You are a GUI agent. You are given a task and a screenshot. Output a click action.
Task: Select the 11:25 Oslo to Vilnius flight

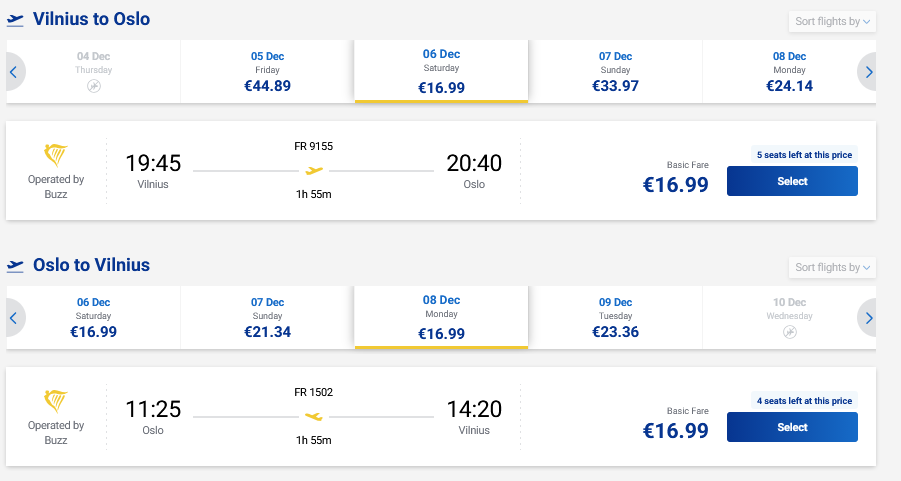click(791, 427)
